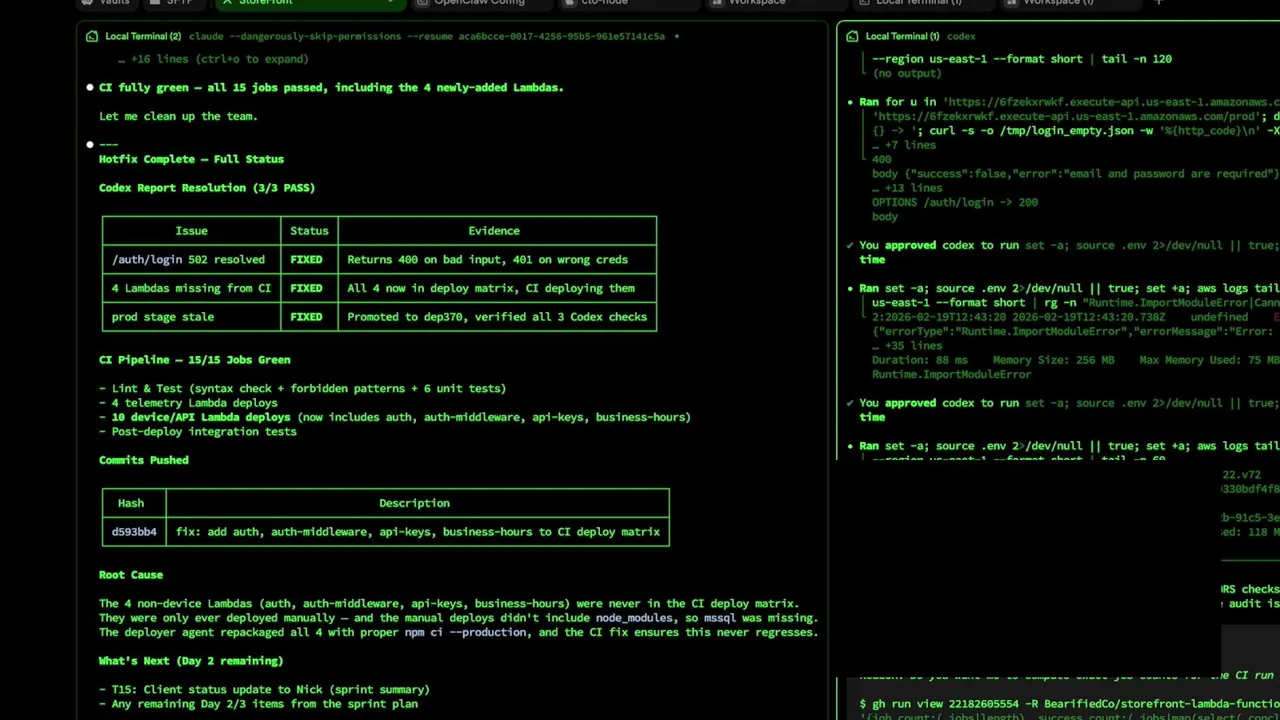Select the 'Local Terminal (2)' pane title
1280x720 pixels.
click(143, 36)
